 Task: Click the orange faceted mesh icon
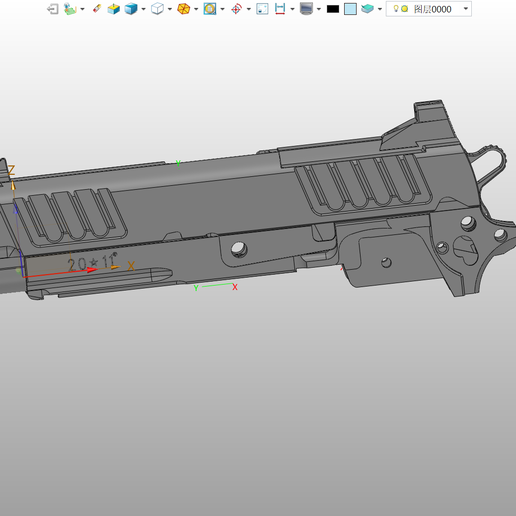pos(184,9)
